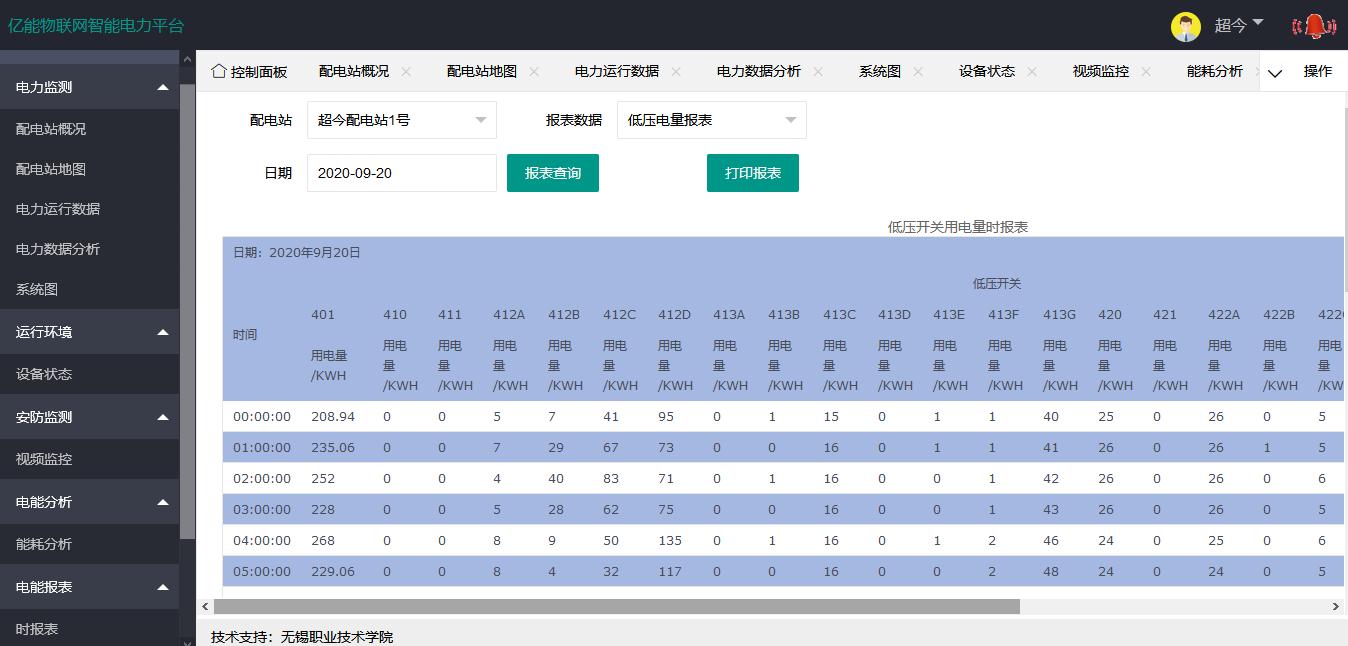
Task: Switch to the 电力数据分析 tab
Action: coord(758,71)
